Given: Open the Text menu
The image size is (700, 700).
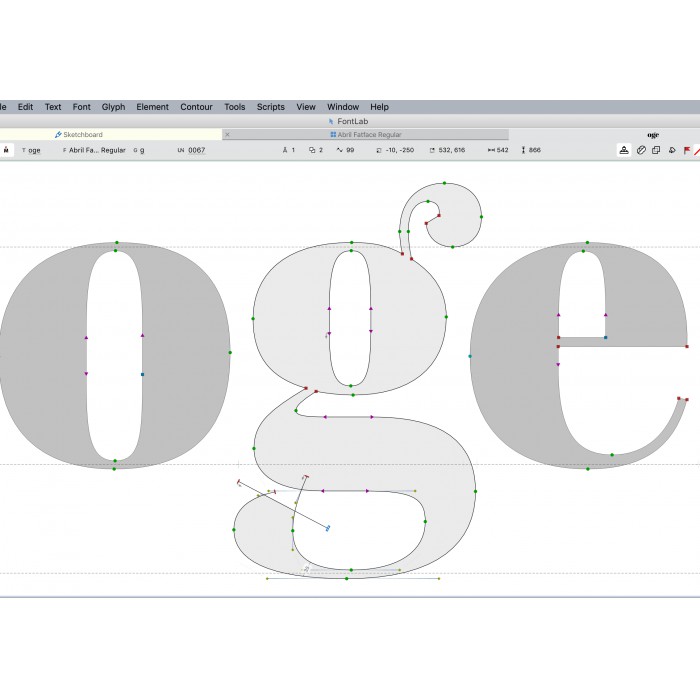Looking at the screenshot, I should pyautogui.click(x=53, y=107).
